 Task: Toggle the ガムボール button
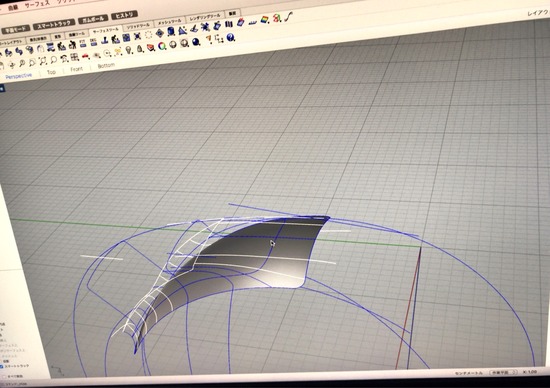[x=93, y=19]
